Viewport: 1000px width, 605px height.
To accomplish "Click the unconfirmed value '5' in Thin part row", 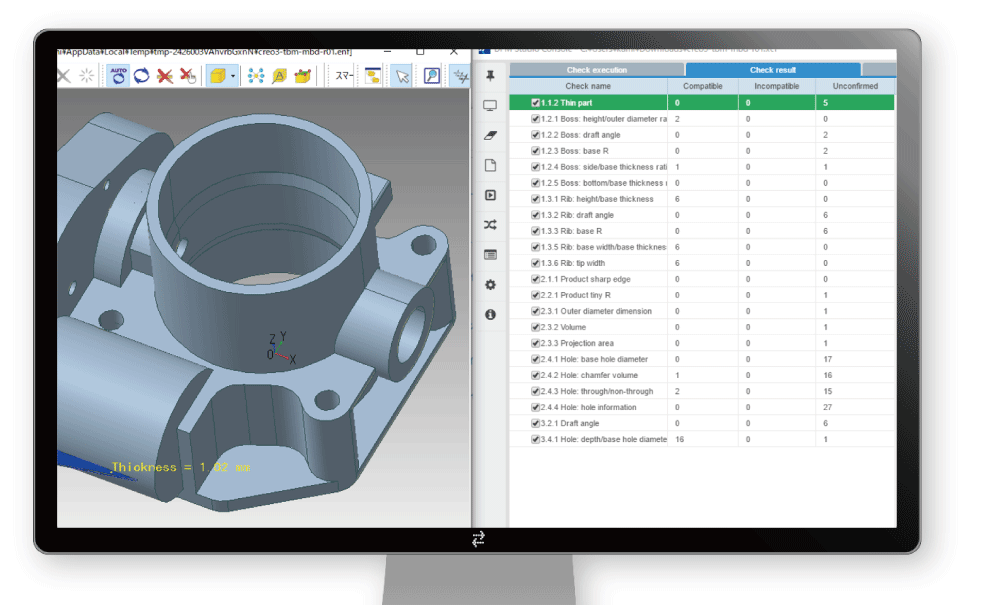I will pos(825,103).
